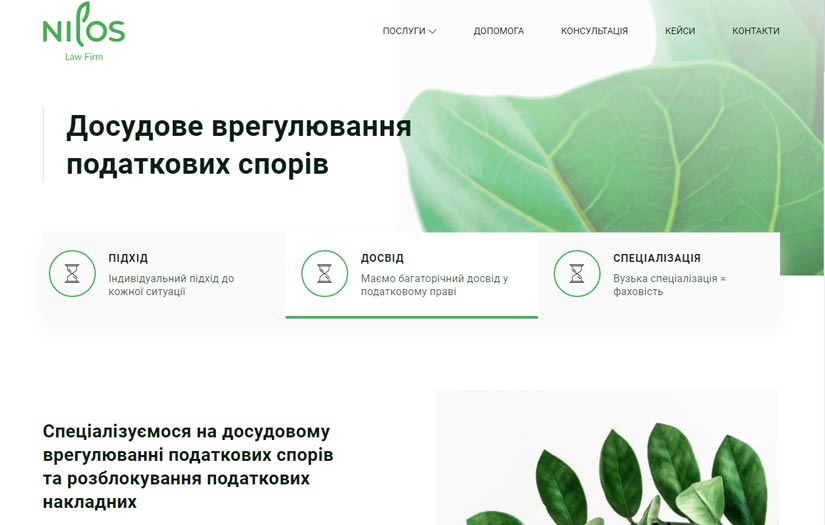The image size is (825, 525).
Task: Open the КОНСУЛЬТАЦІЯ menu link
Action: tap(594, 31)
